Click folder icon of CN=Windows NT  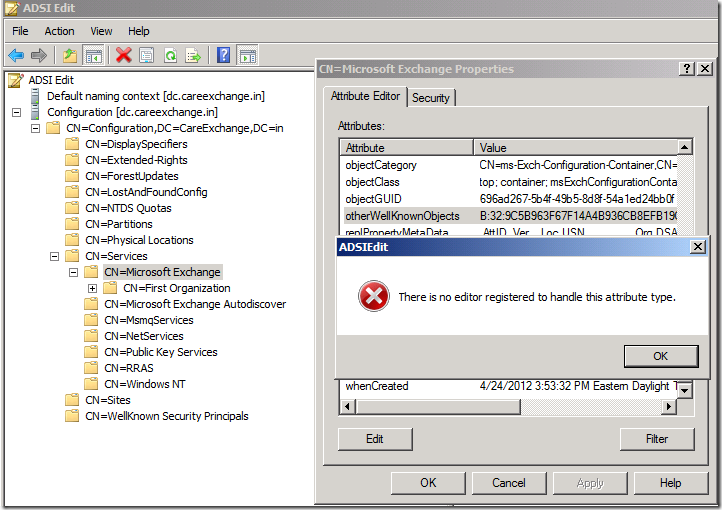click(91, 384)
